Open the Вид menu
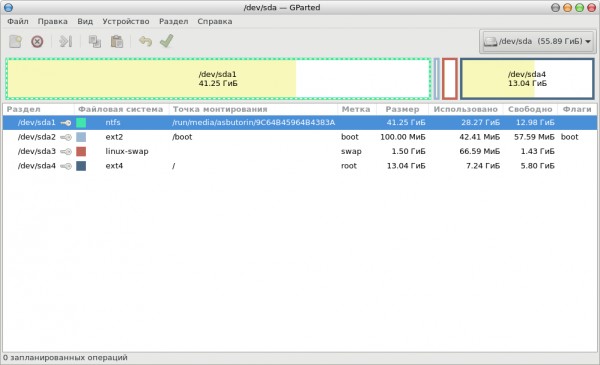Viewport: 600px width, 365px height. (85, 21)
